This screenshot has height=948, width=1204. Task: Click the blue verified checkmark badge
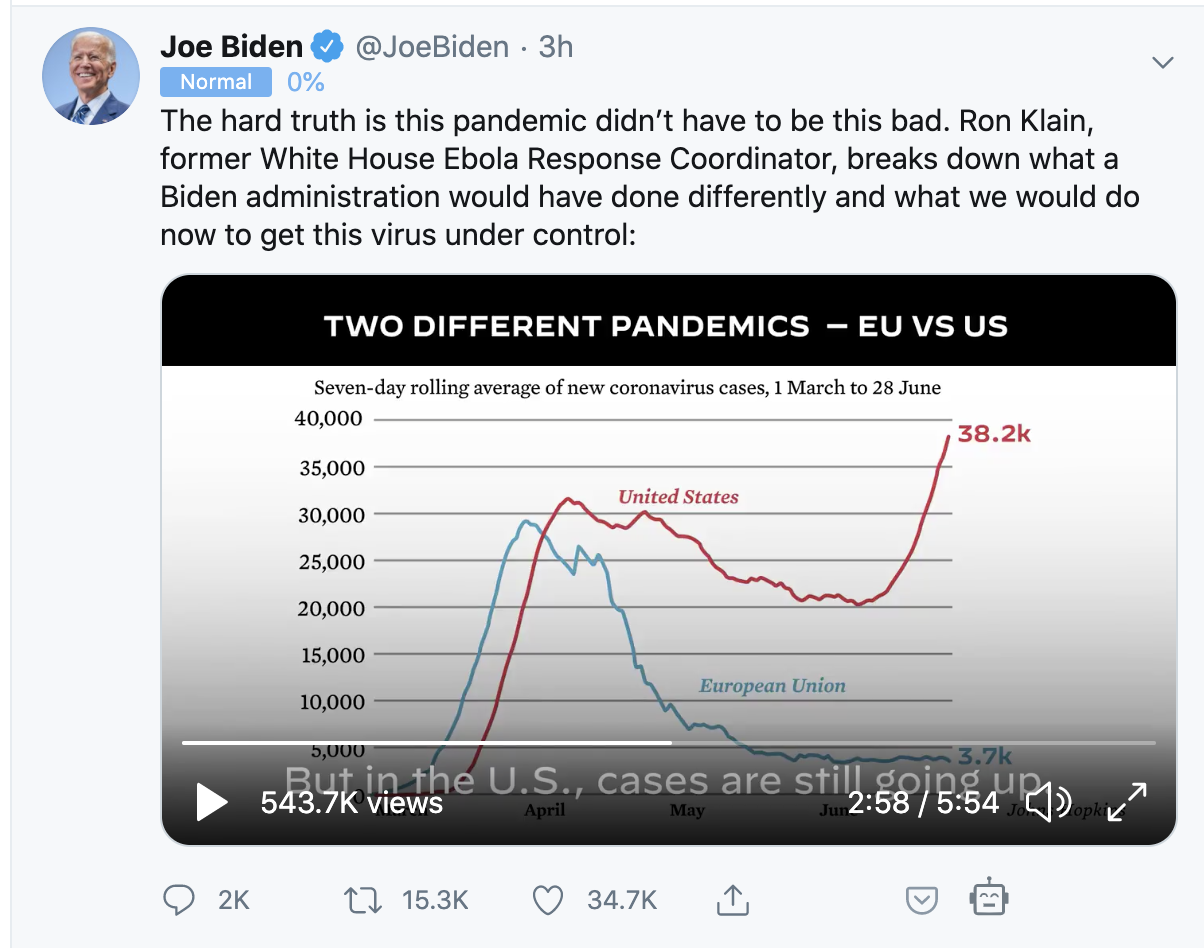tap(328, 47)
